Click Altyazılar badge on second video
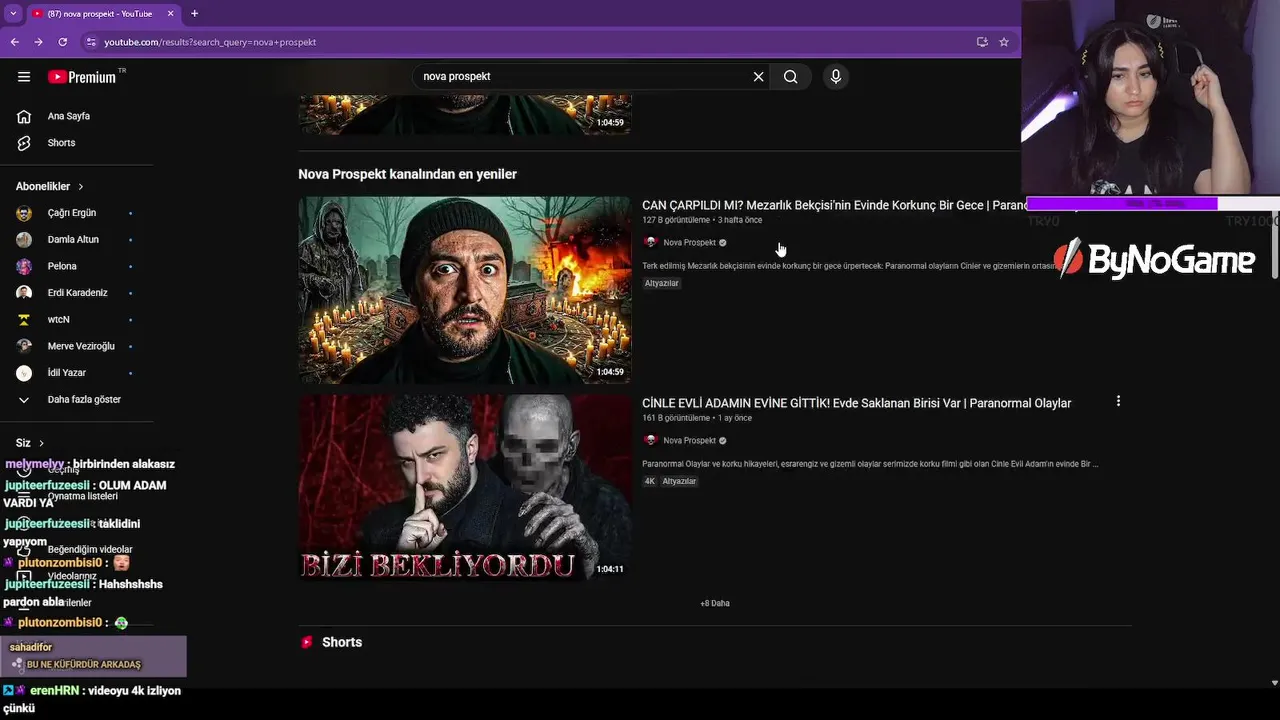1280x720 pixels. tap(679, 481)
